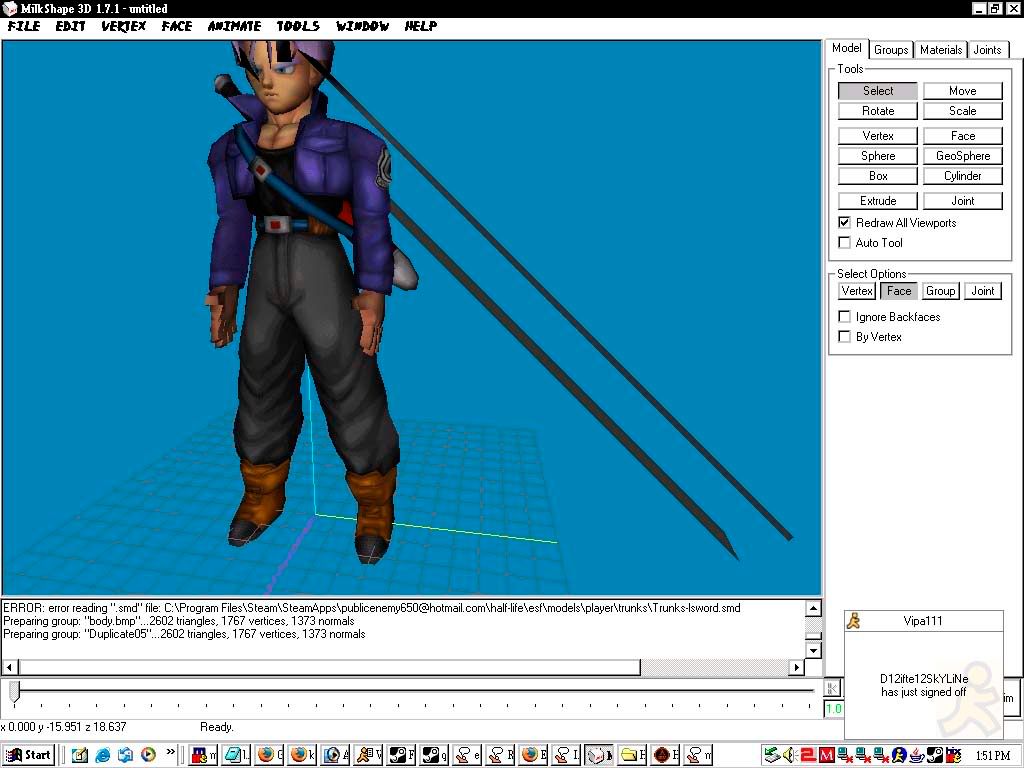Open the AIM buddy window taskbar button labeled V

[368, 755]
